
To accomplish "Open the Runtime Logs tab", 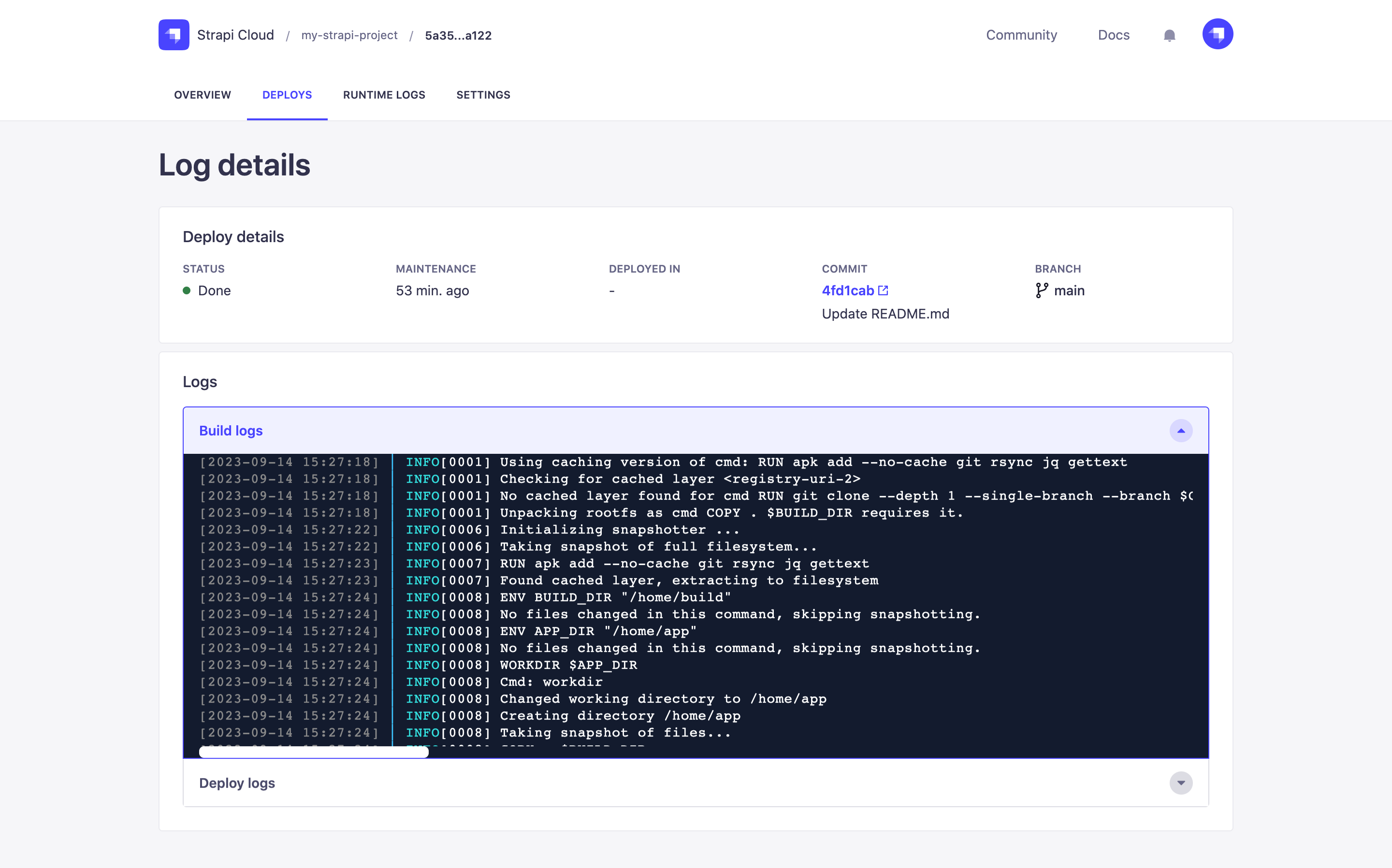I will [384, 95].
